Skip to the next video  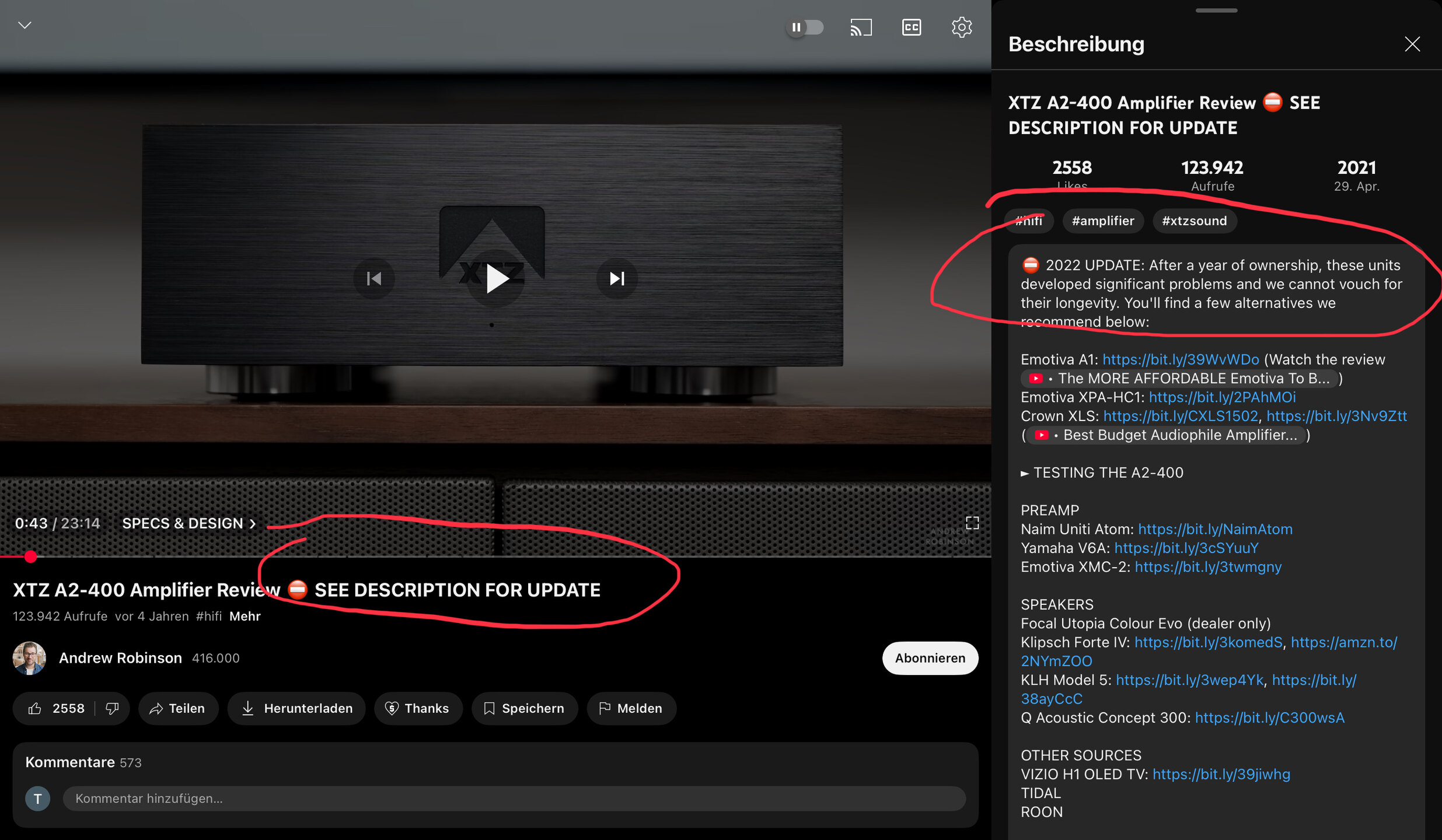617,279
